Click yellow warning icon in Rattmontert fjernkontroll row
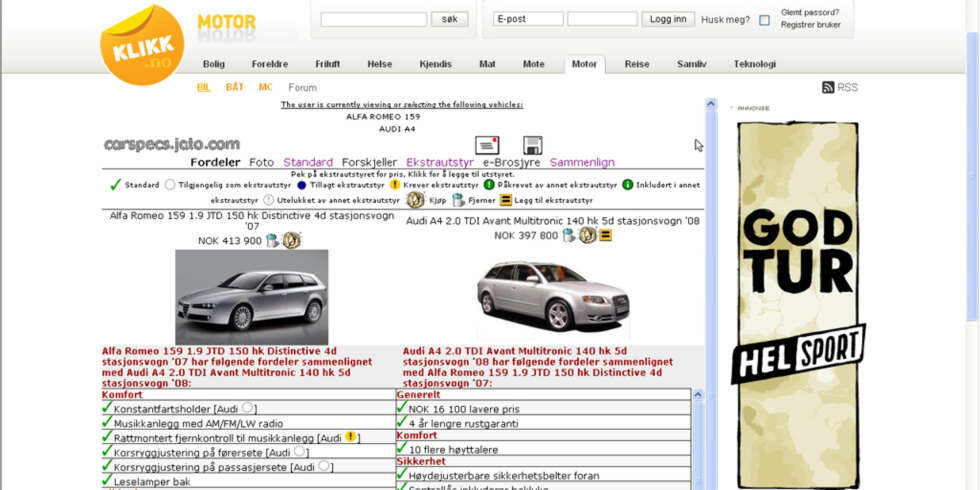The width and height of the screenshot is (980, 490). [x=351, y=436]
